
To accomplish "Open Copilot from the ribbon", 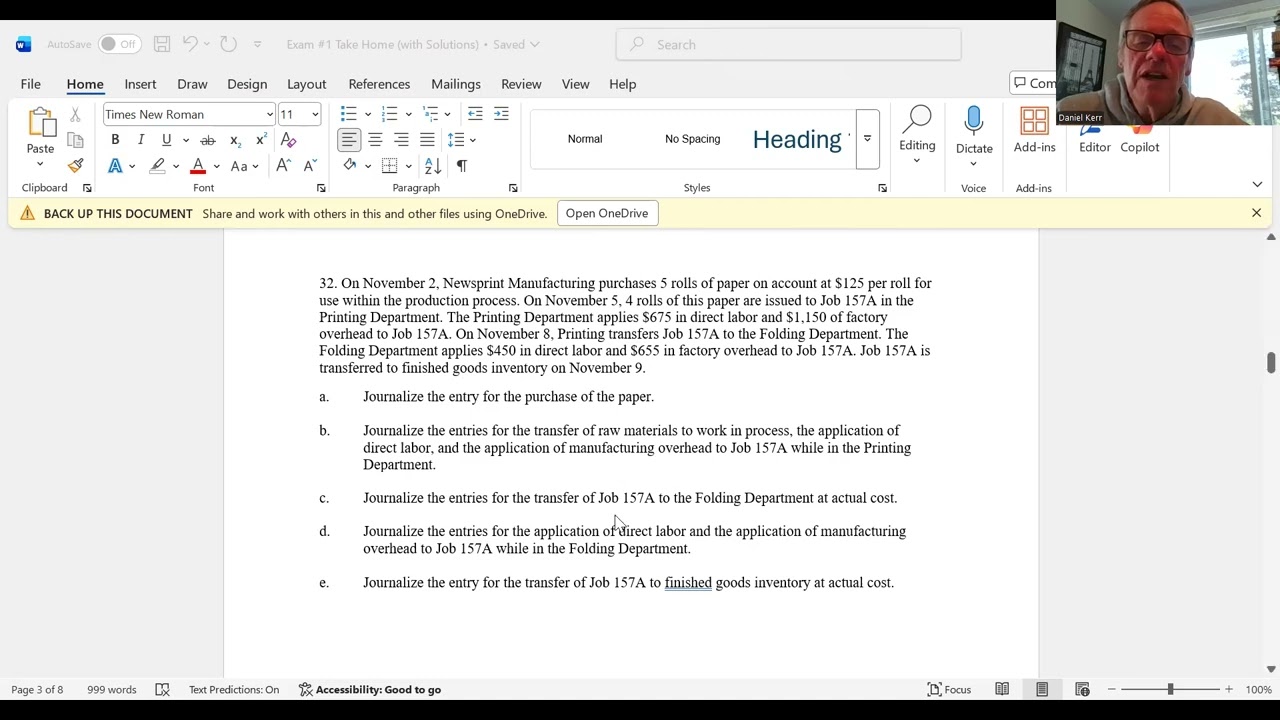I will point(1139,138).
